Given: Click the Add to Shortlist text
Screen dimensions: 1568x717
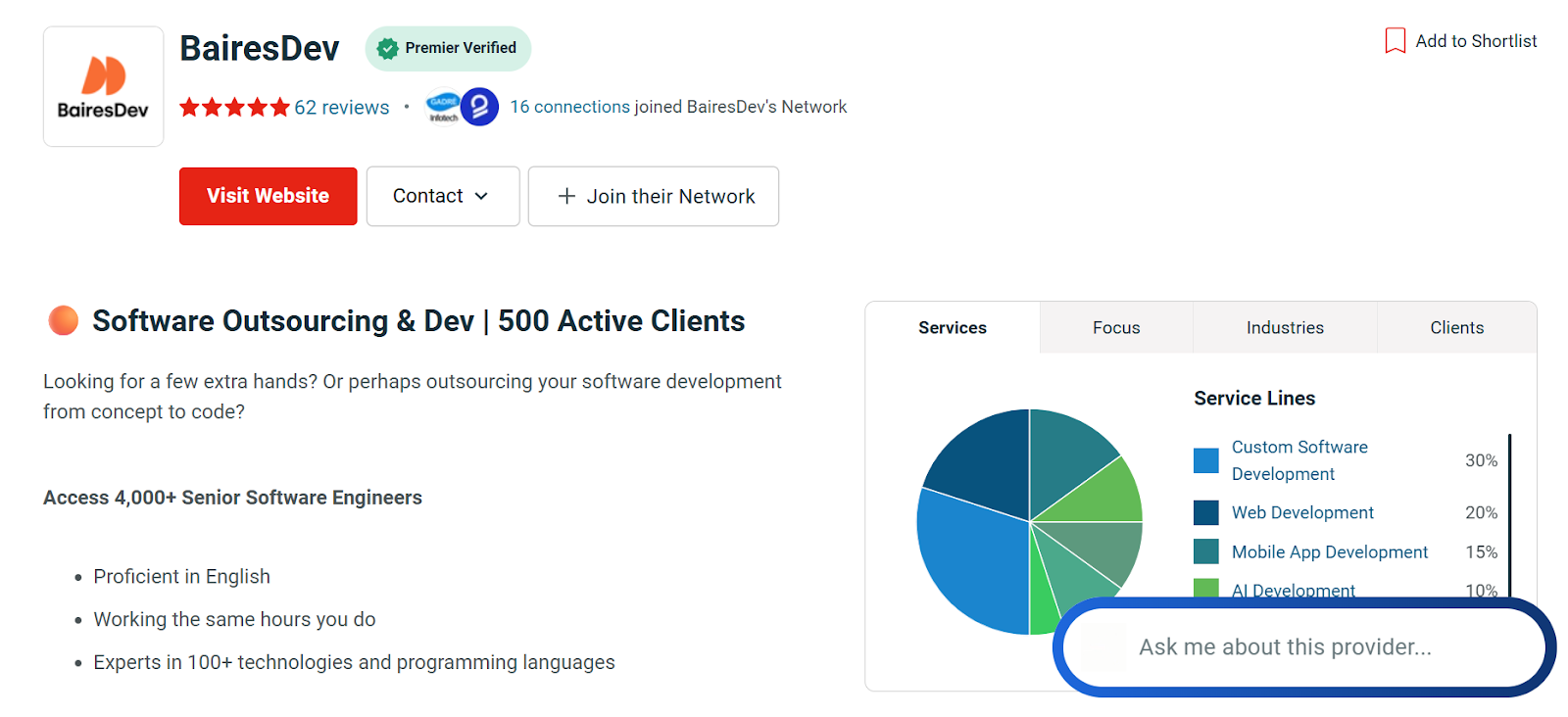Looking at the screenshot, I should pos(1476,41).
